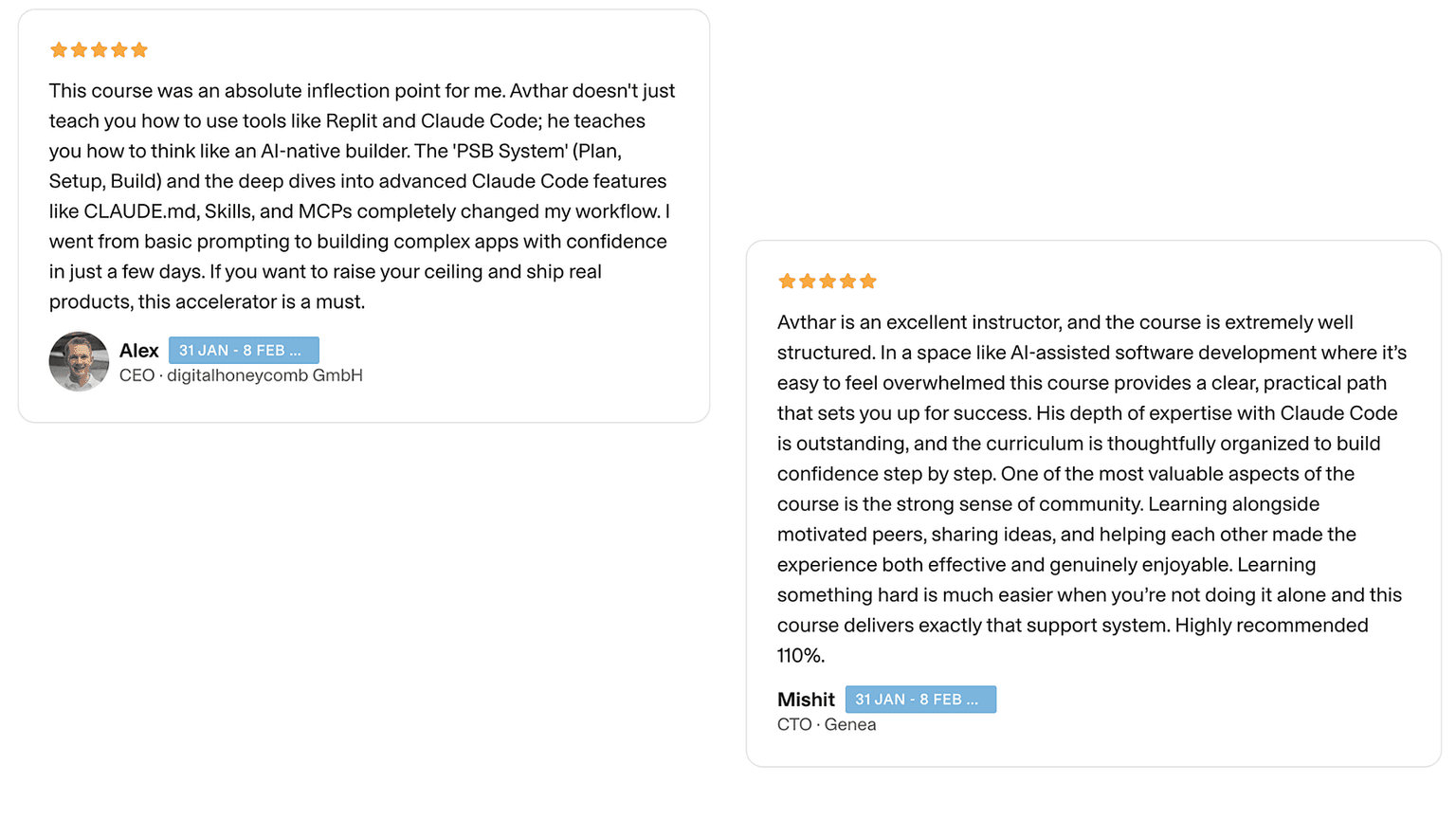This screenshot has width=1456, height=819.
Task: Click the first star in Mishit's review rating
Action: 787,282
